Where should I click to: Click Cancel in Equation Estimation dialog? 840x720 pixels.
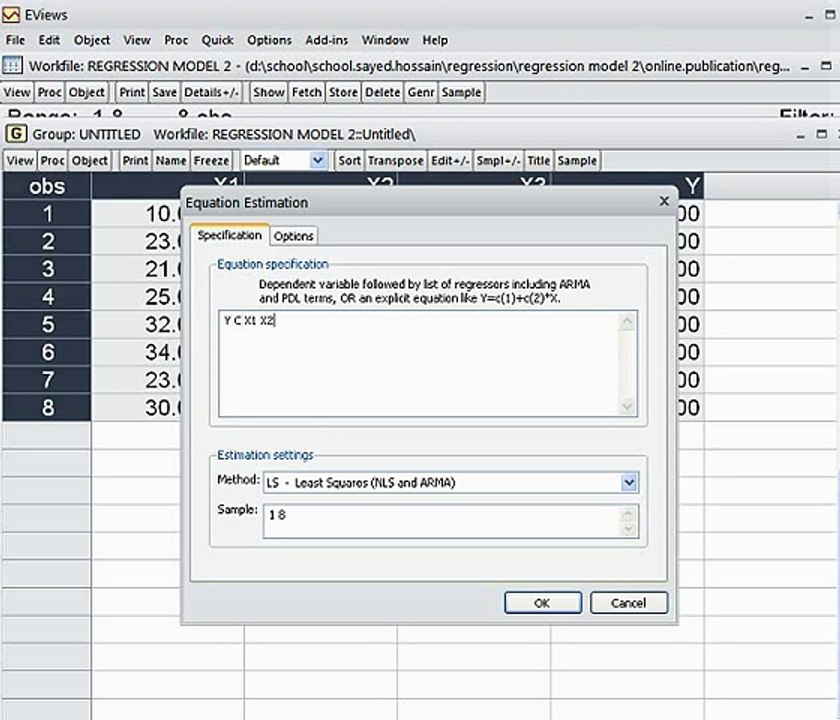[x=629, y=603]
